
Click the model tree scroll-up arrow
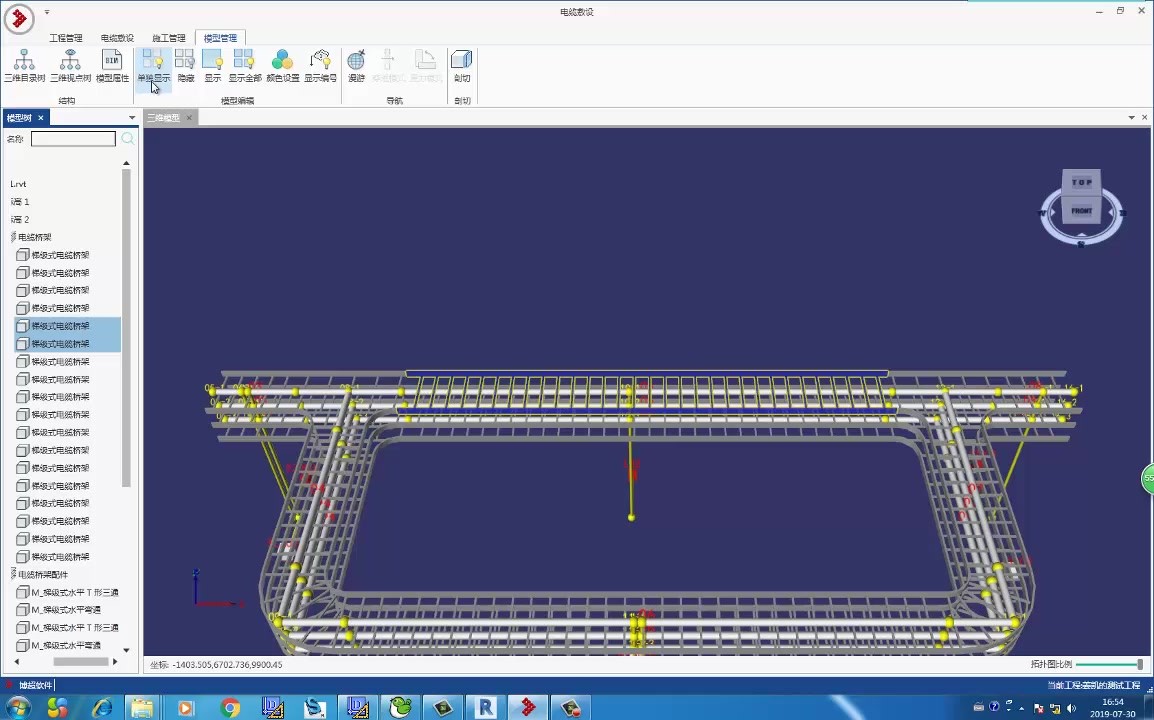pos(127,163)
